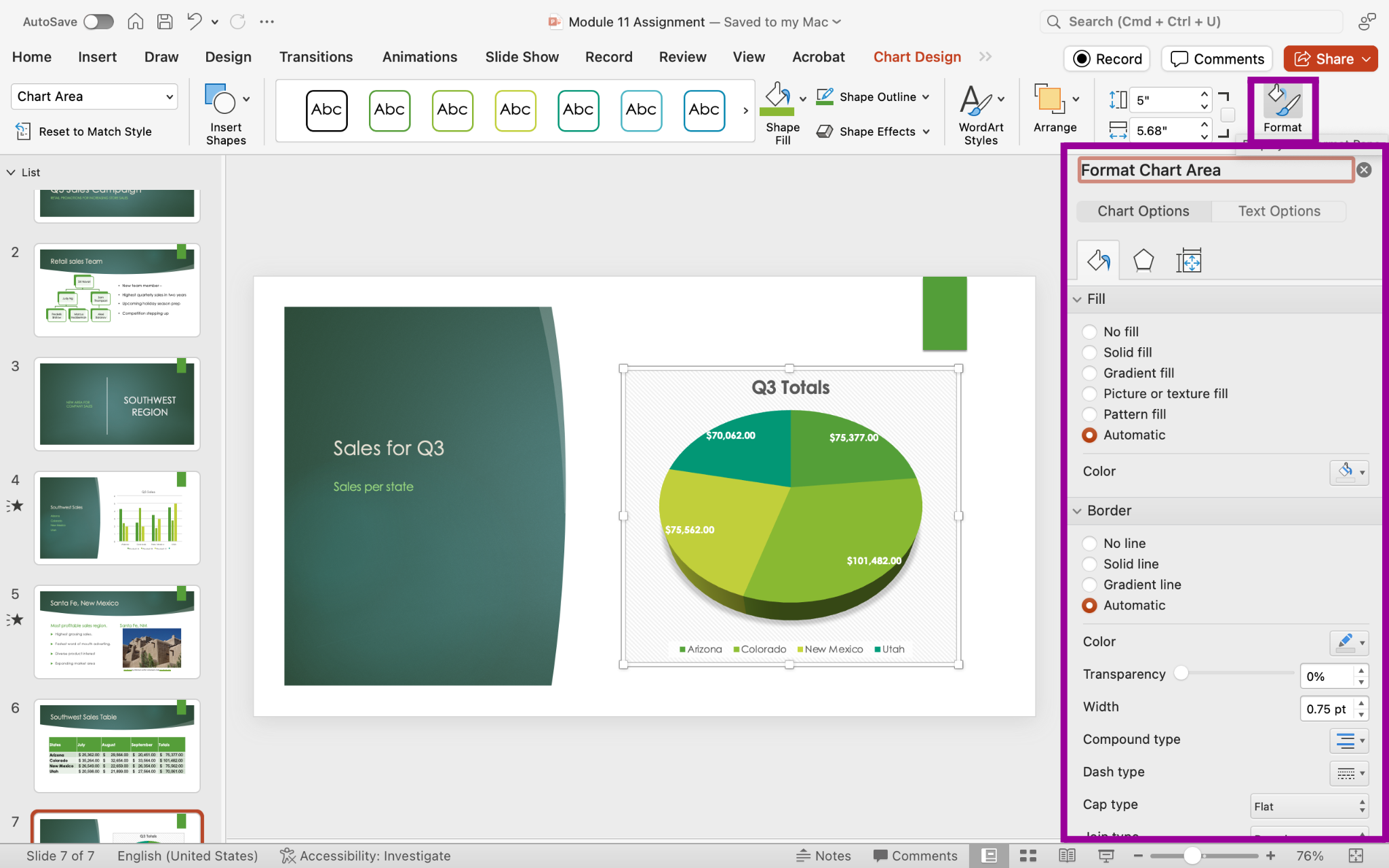Click Accessibility: Investigate status
The image size is (1389, 868).
pos(366,856)
